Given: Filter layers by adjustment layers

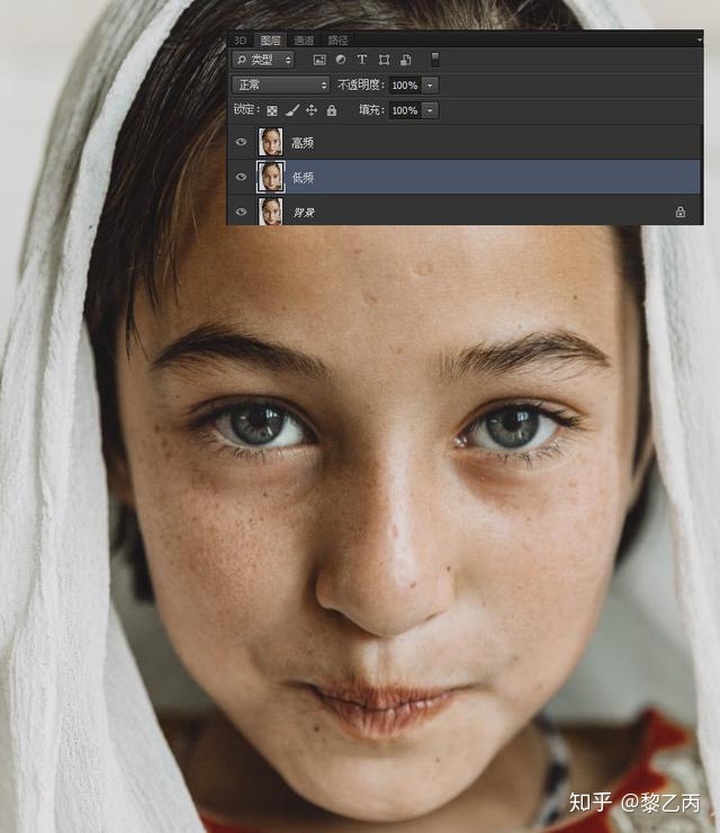Looking at the screenshot, I should pos(341,60).
